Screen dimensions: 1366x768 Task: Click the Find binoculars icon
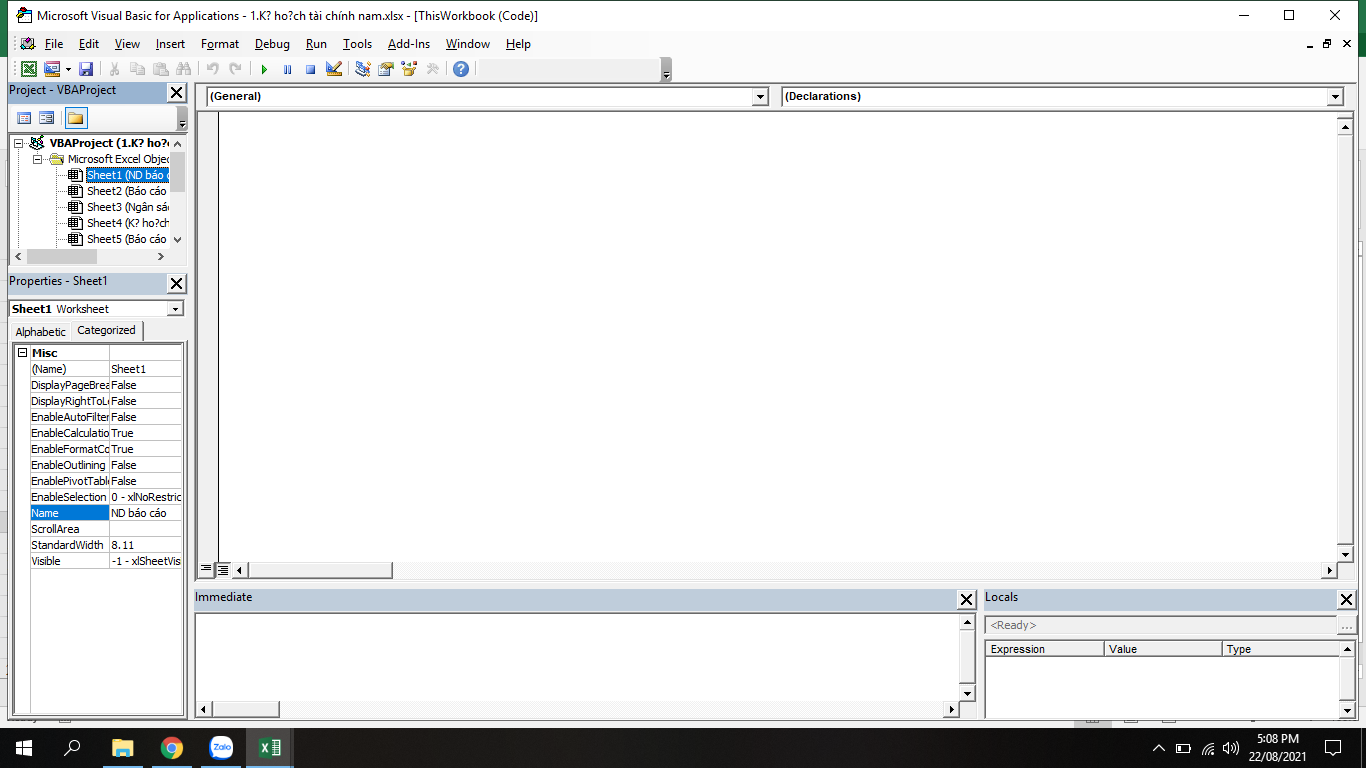(x=183, y=69)
